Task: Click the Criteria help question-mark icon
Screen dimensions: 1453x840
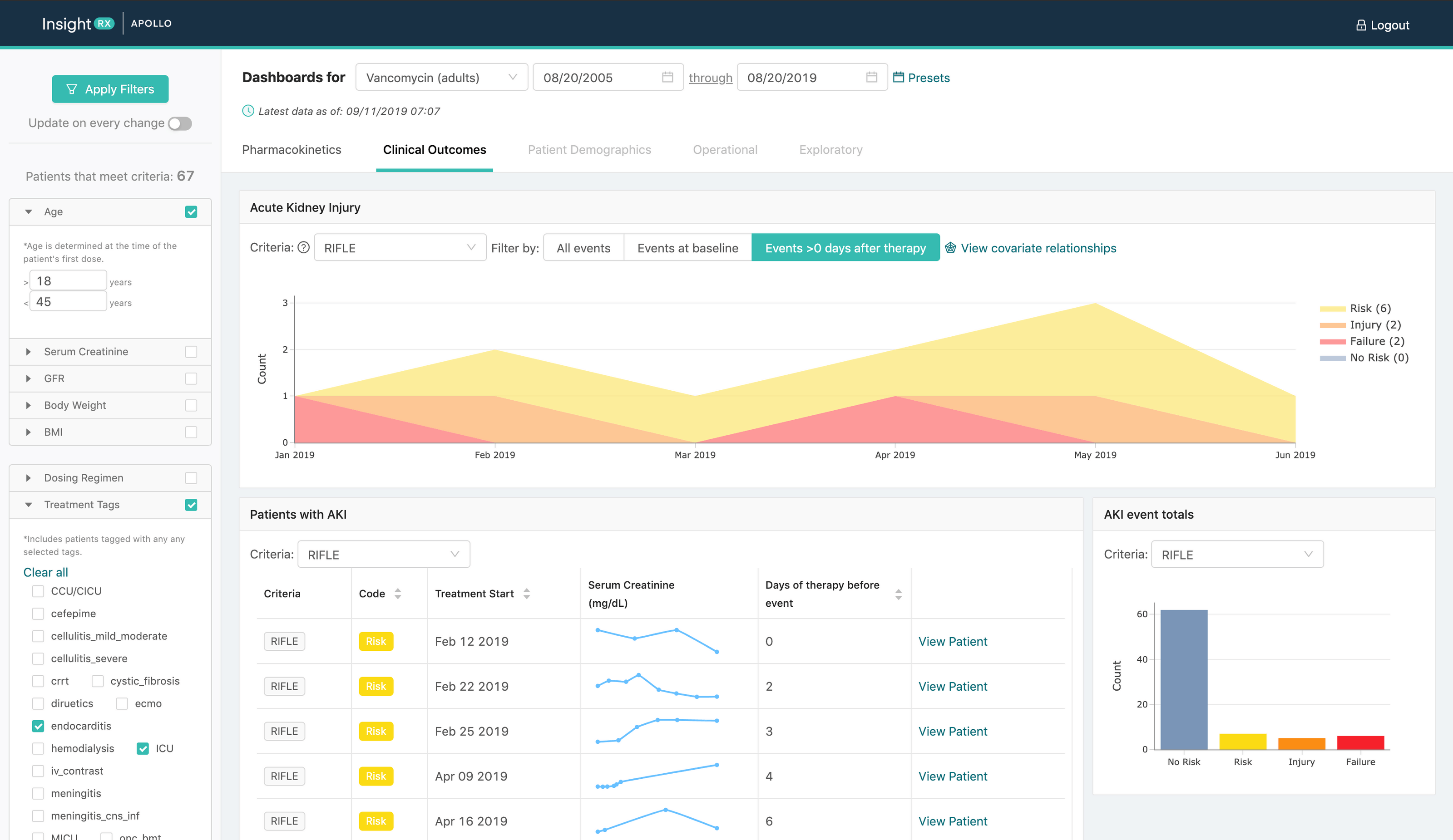Action: 303,248
